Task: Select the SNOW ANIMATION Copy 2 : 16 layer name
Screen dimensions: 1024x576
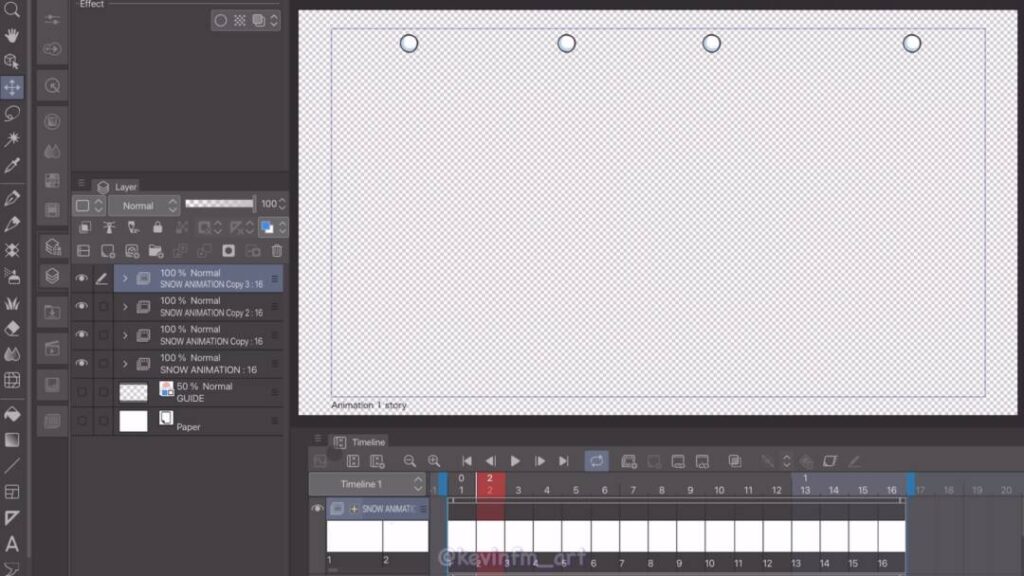Action: click(x=212, y=313)
